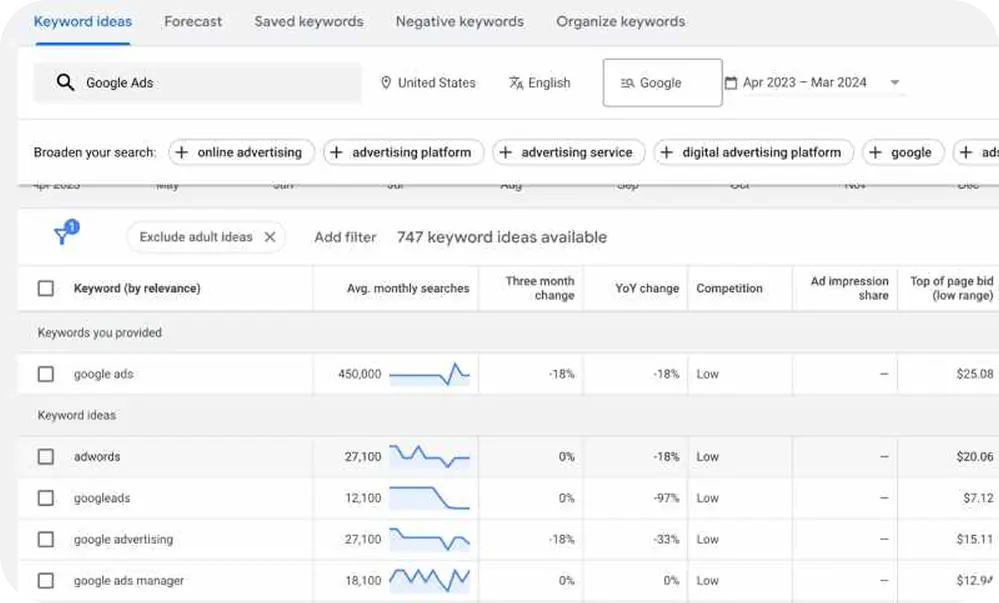Add digital advertising platform suggestion
Viewport: 999px width, 603px height.
pos(754,152)
